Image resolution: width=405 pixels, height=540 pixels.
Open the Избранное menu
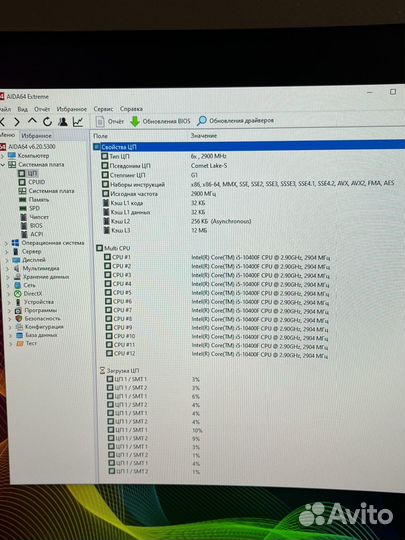click(x=72, y=109)
